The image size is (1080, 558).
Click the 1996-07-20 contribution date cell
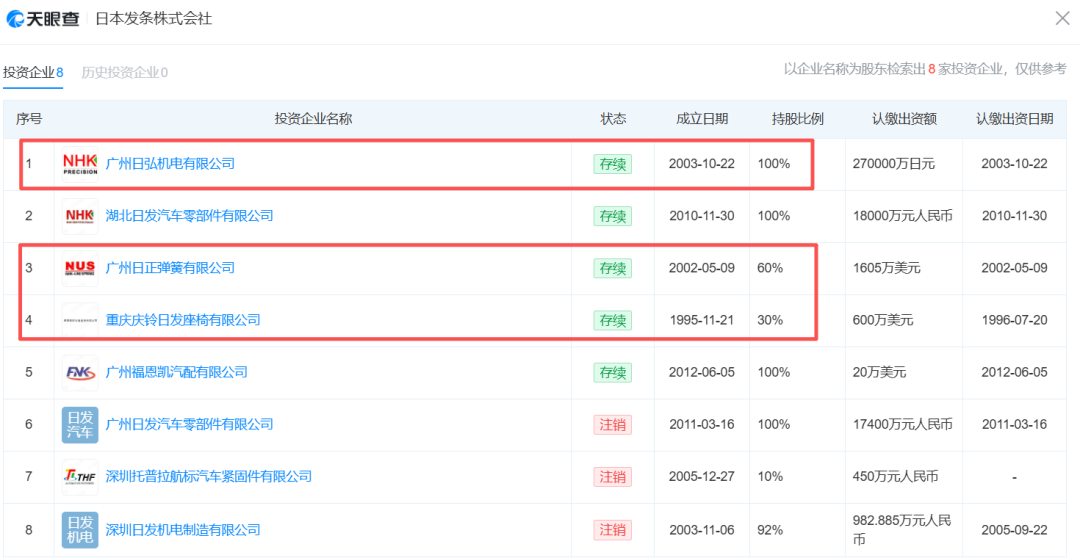1015,320
